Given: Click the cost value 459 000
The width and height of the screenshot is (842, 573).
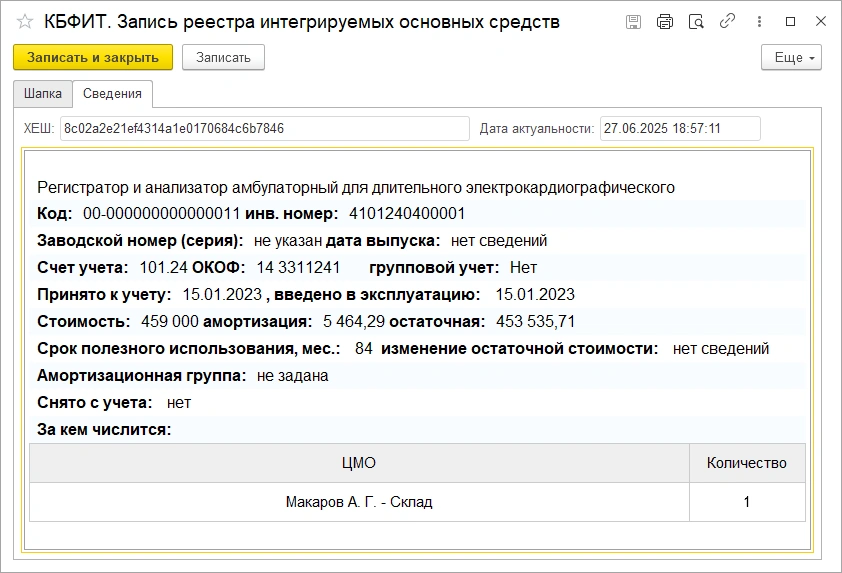Looking at the screenshot, I should point(170,322).
